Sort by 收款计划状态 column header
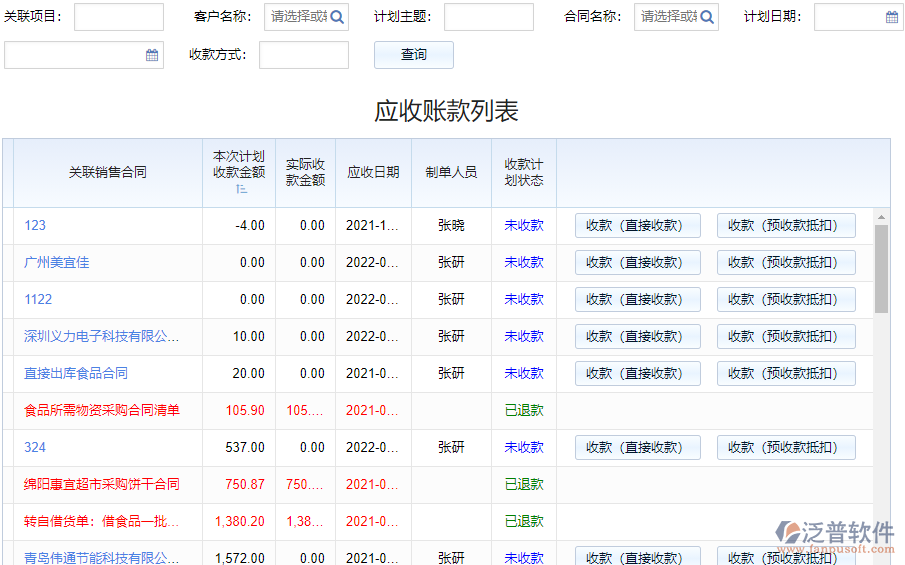 [524, 173]
